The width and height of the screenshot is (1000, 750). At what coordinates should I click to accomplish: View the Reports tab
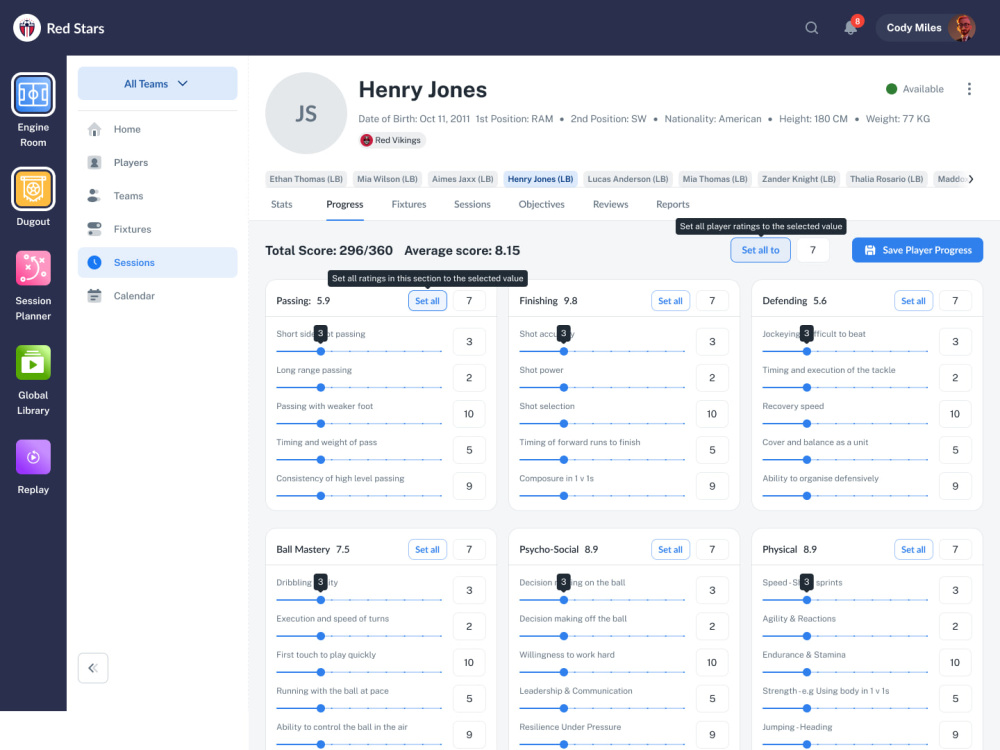pyautogui.click(x=673, y=204)
